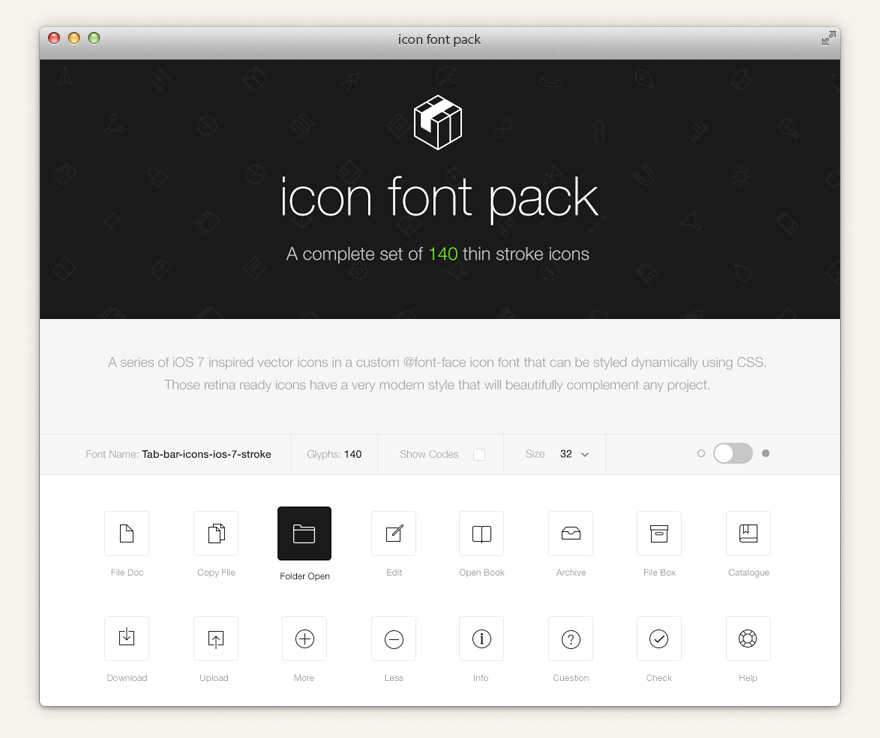Select the Check circle icon

[x=659, y=638]
